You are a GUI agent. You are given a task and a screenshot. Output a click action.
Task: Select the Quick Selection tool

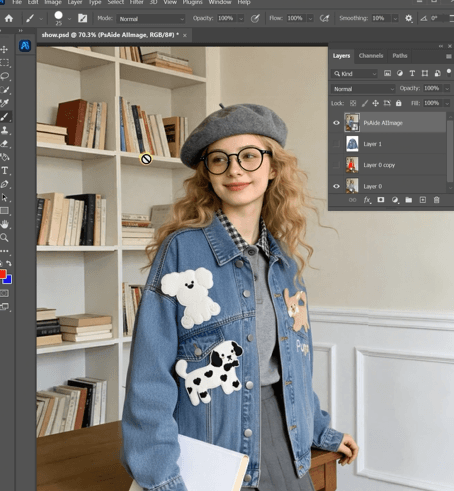5,90
